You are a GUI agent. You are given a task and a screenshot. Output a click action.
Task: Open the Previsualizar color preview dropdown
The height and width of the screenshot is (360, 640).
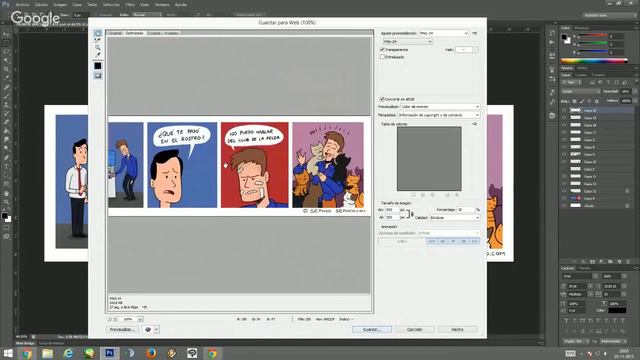(x=440, y=107)
